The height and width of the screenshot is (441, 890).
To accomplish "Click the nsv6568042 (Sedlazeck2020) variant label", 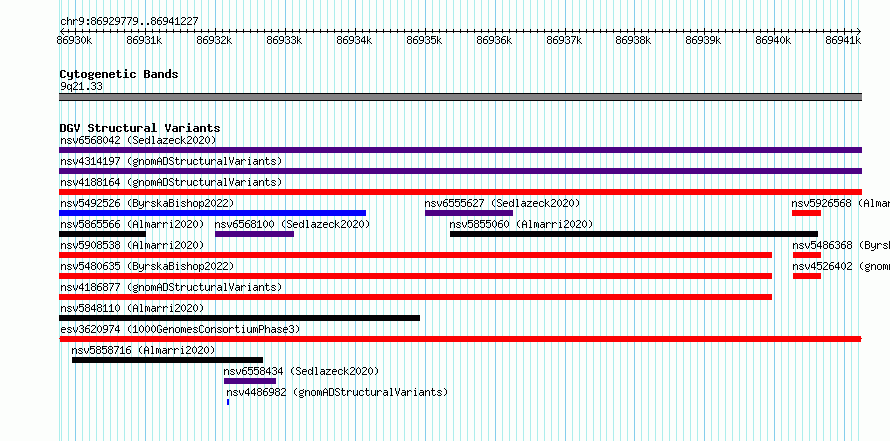I will [x=138, y=140].
